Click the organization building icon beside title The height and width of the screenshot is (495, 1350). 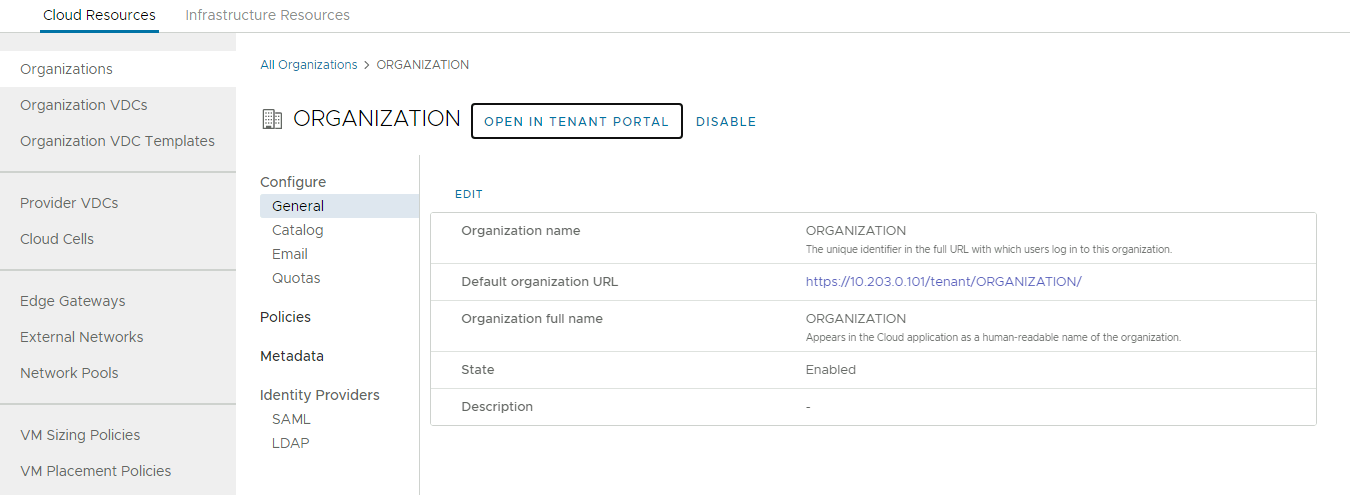click(271, 119)
